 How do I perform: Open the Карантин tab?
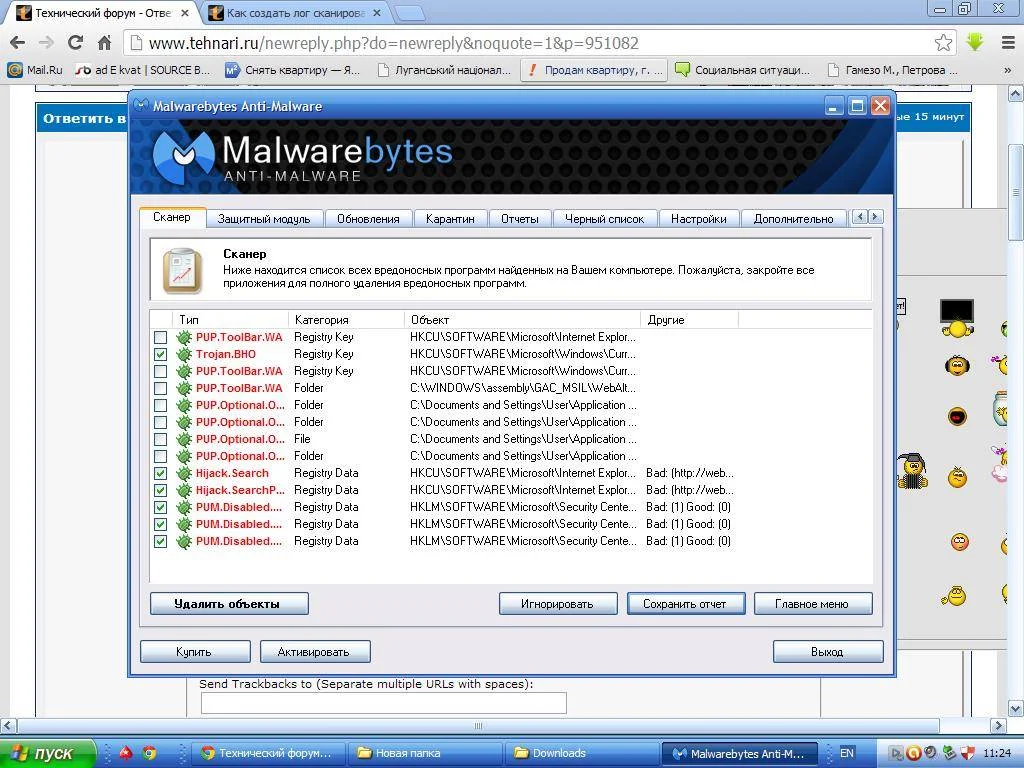pos(450,219)
